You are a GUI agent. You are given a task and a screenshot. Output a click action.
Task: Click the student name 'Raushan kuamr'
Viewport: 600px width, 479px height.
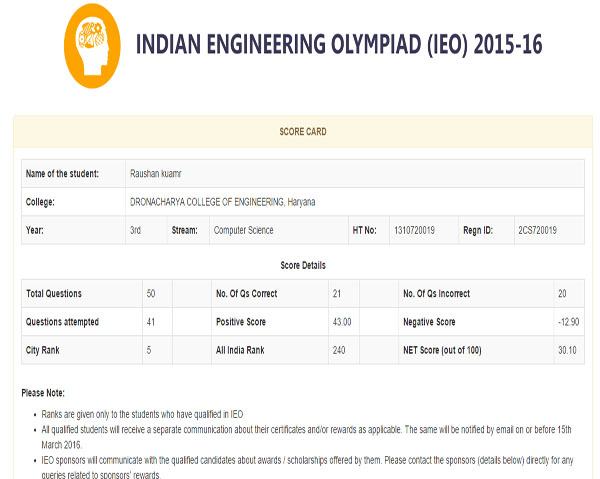pos(155,174)
